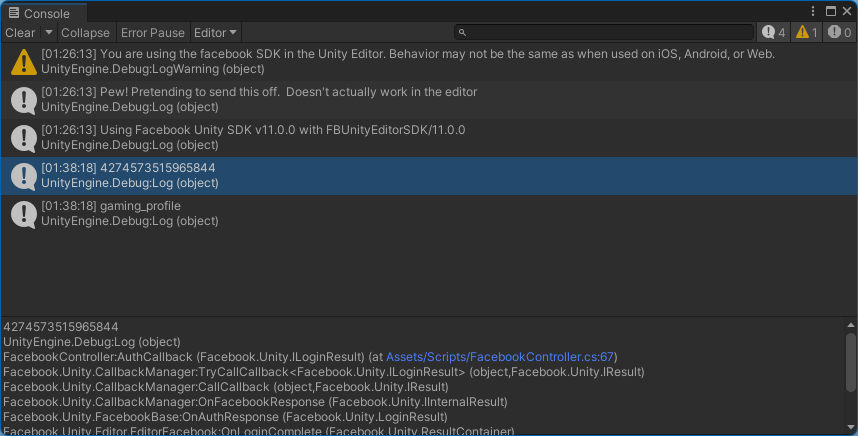Open the Clear options dropdown arrow
The width and height of the screenshot is (858, 436).
[49, 33]
